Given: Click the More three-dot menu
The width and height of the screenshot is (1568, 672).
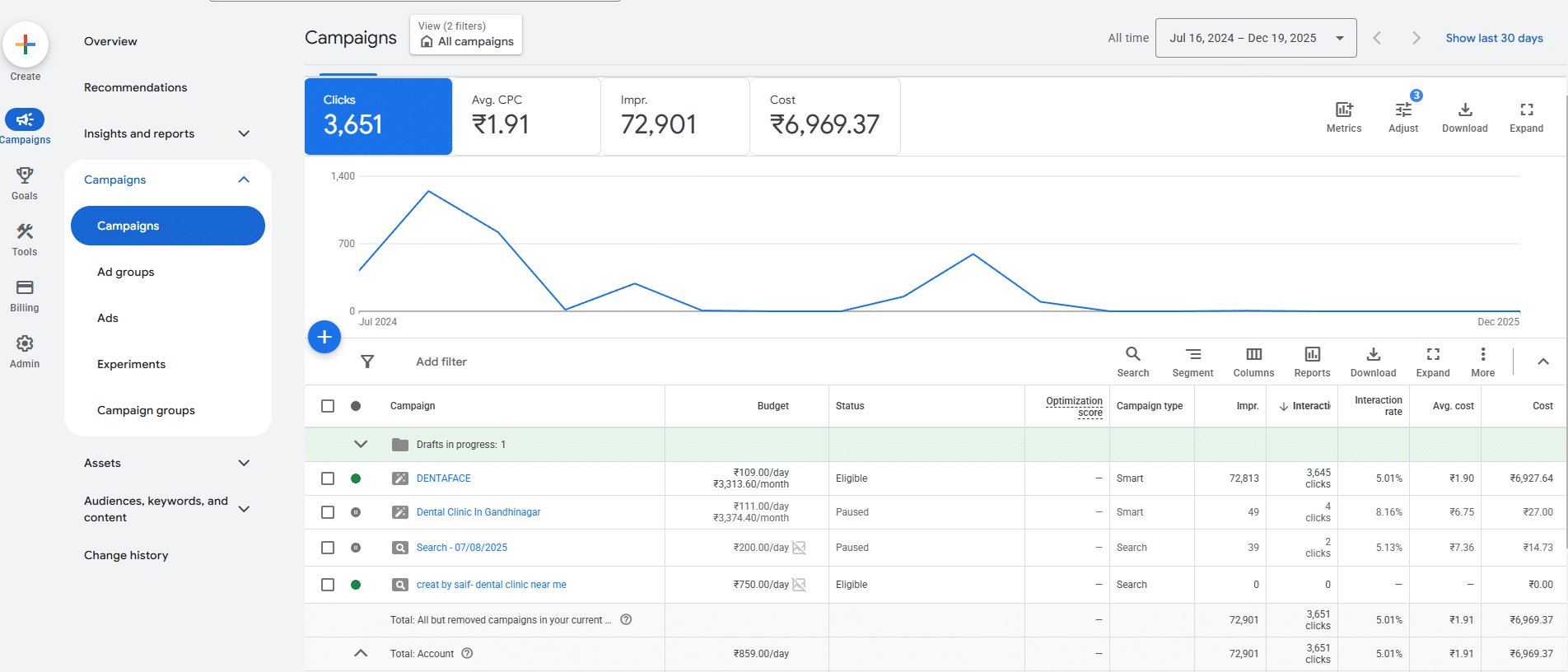Looking at the screenshot, I should tap(1482, 355).
